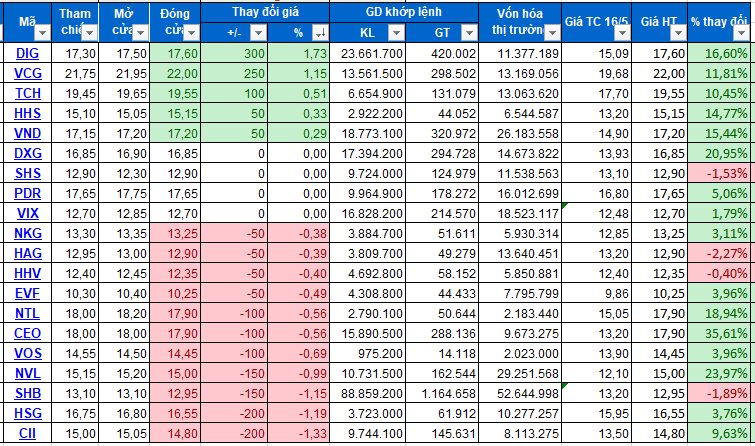755x446 pixels.
Task: Select HSG closing price 16,55
Action: point(175,413)
